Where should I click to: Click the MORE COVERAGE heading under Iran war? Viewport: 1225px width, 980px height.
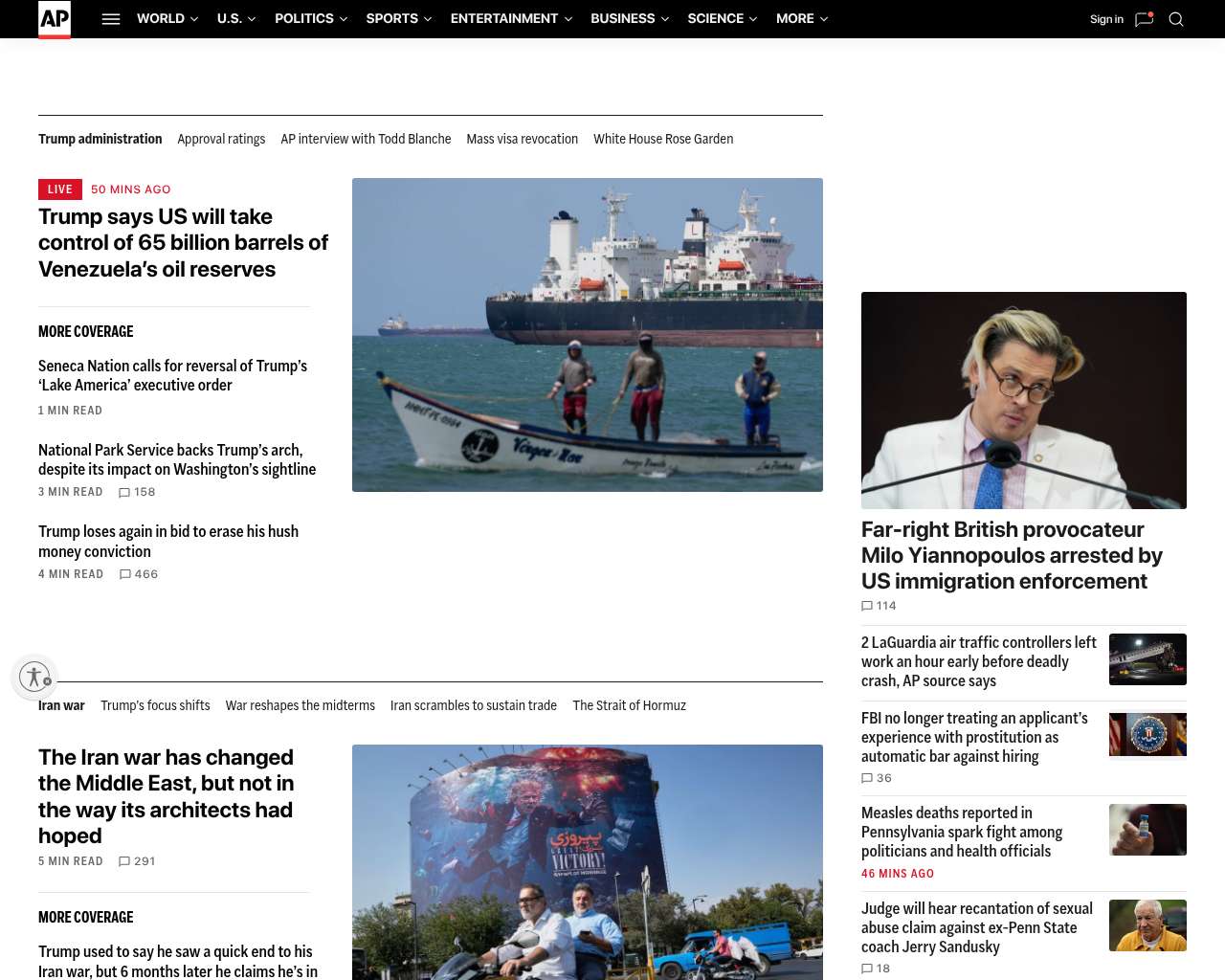click(86, 917)
